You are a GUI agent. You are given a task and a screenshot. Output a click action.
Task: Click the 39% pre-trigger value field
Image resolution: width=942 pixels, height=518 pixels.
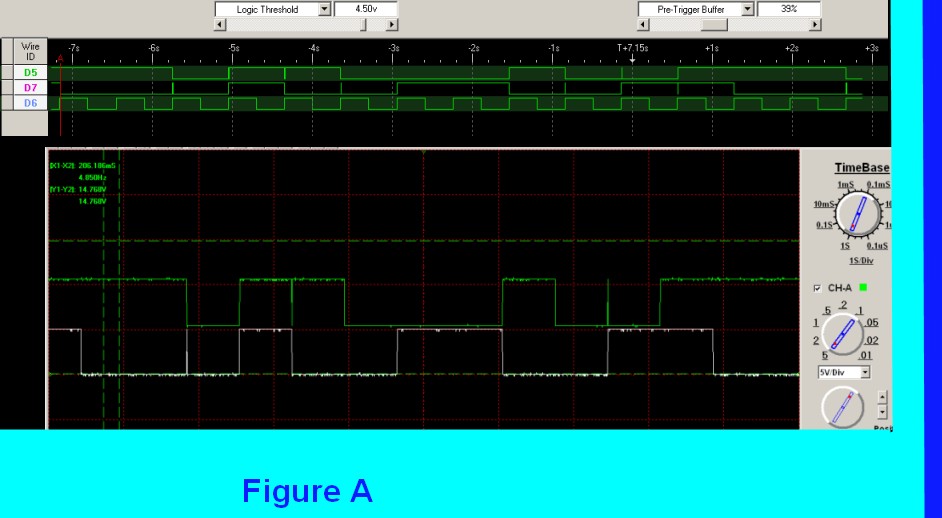(x=789, y=9)
